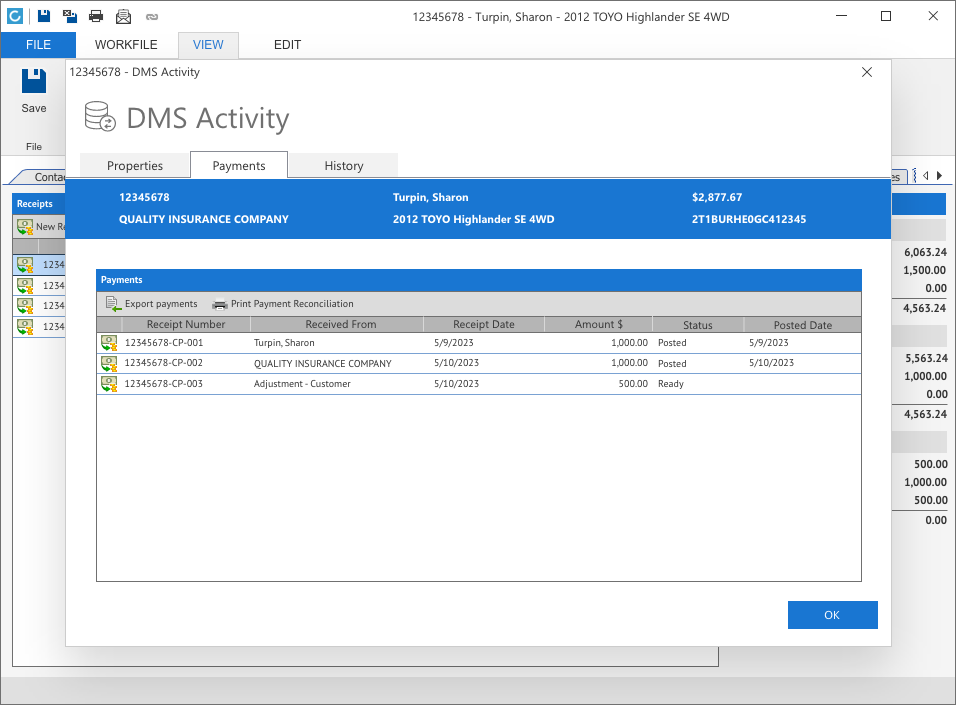Select receipt number 12345678-CP-003

click(163, 384)
